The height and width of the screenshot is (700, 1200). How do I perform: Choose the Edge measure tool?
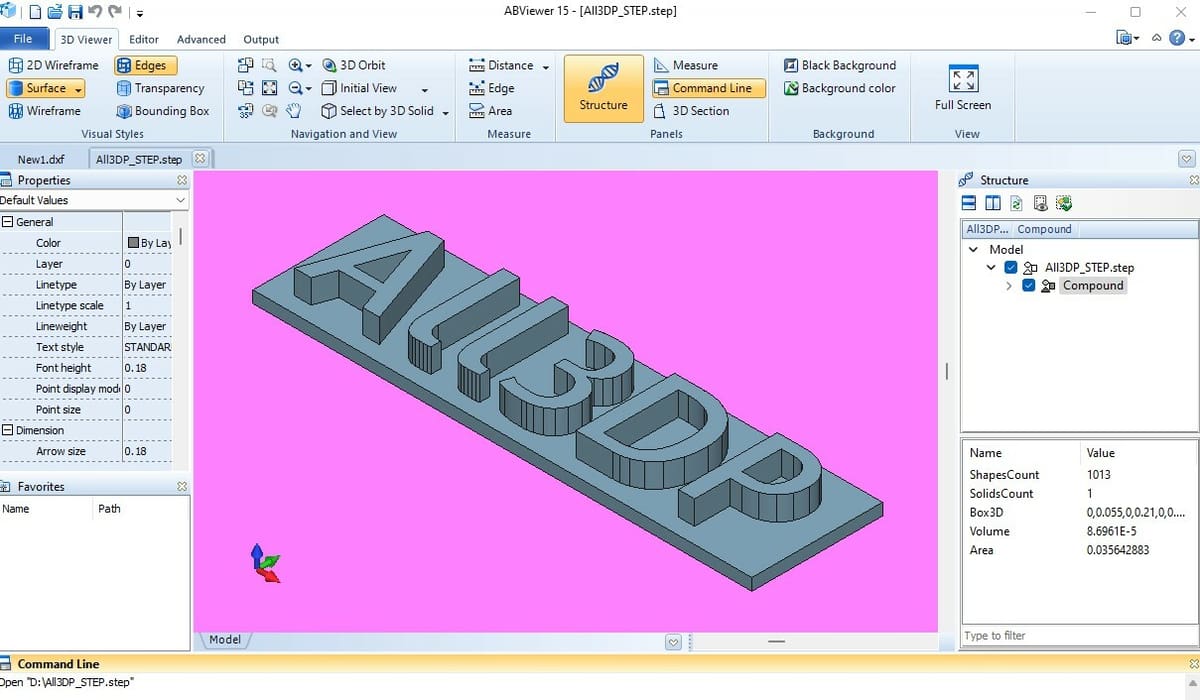491,88
